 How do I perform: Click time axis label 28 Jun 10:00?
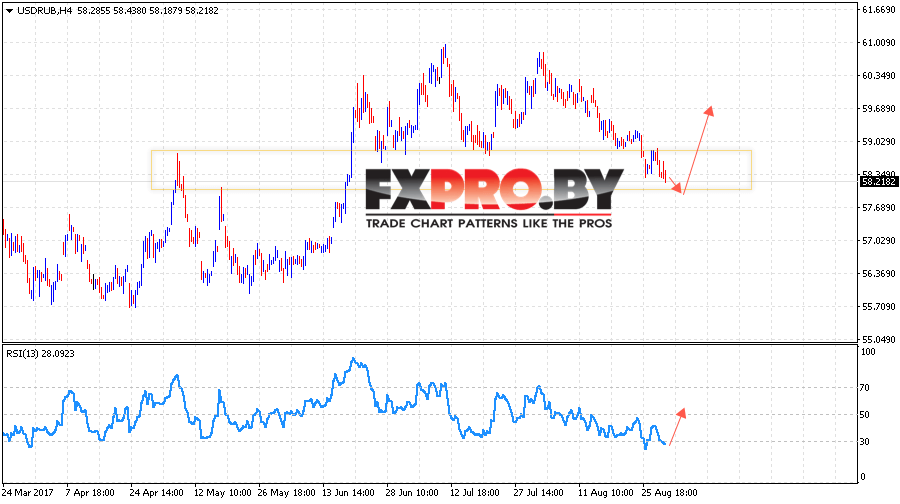click(x=412, y=493)
